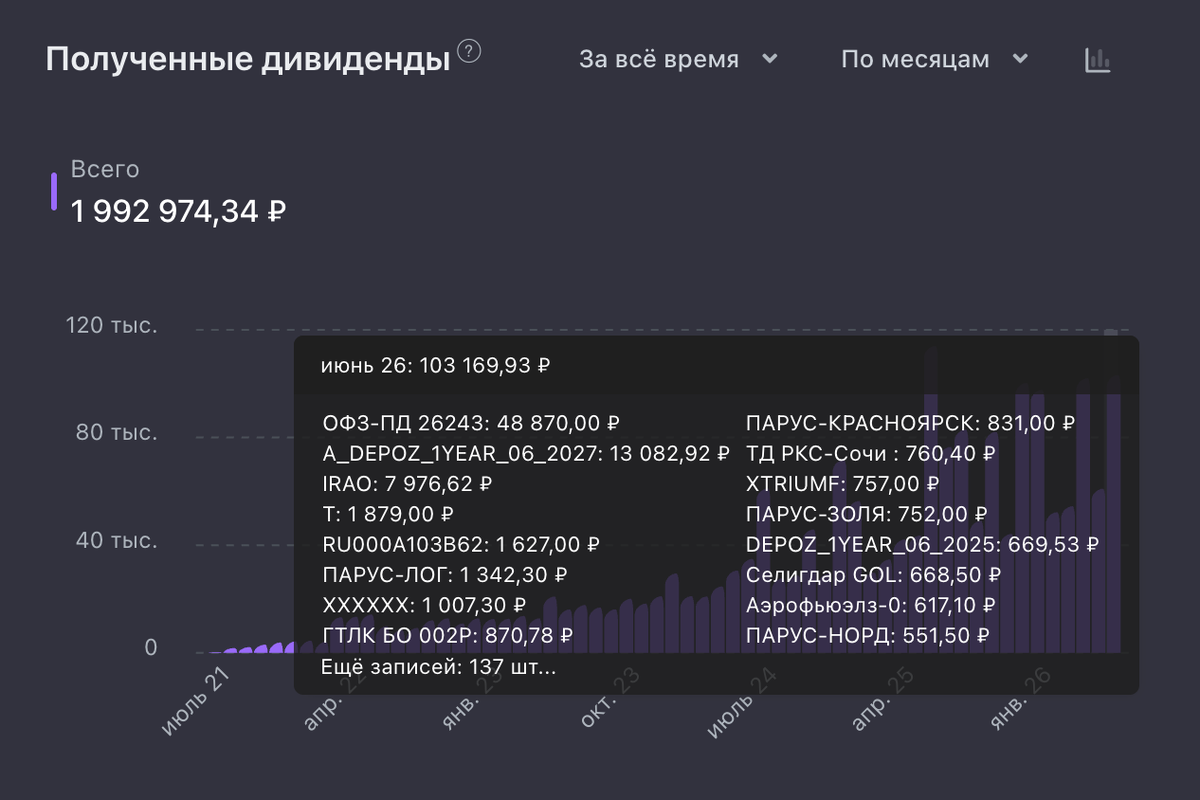Screen dimensions: 1200x800
Task: Click the Селигдар GOL entry
Action: pyautogui.click(x=874, y=575)
